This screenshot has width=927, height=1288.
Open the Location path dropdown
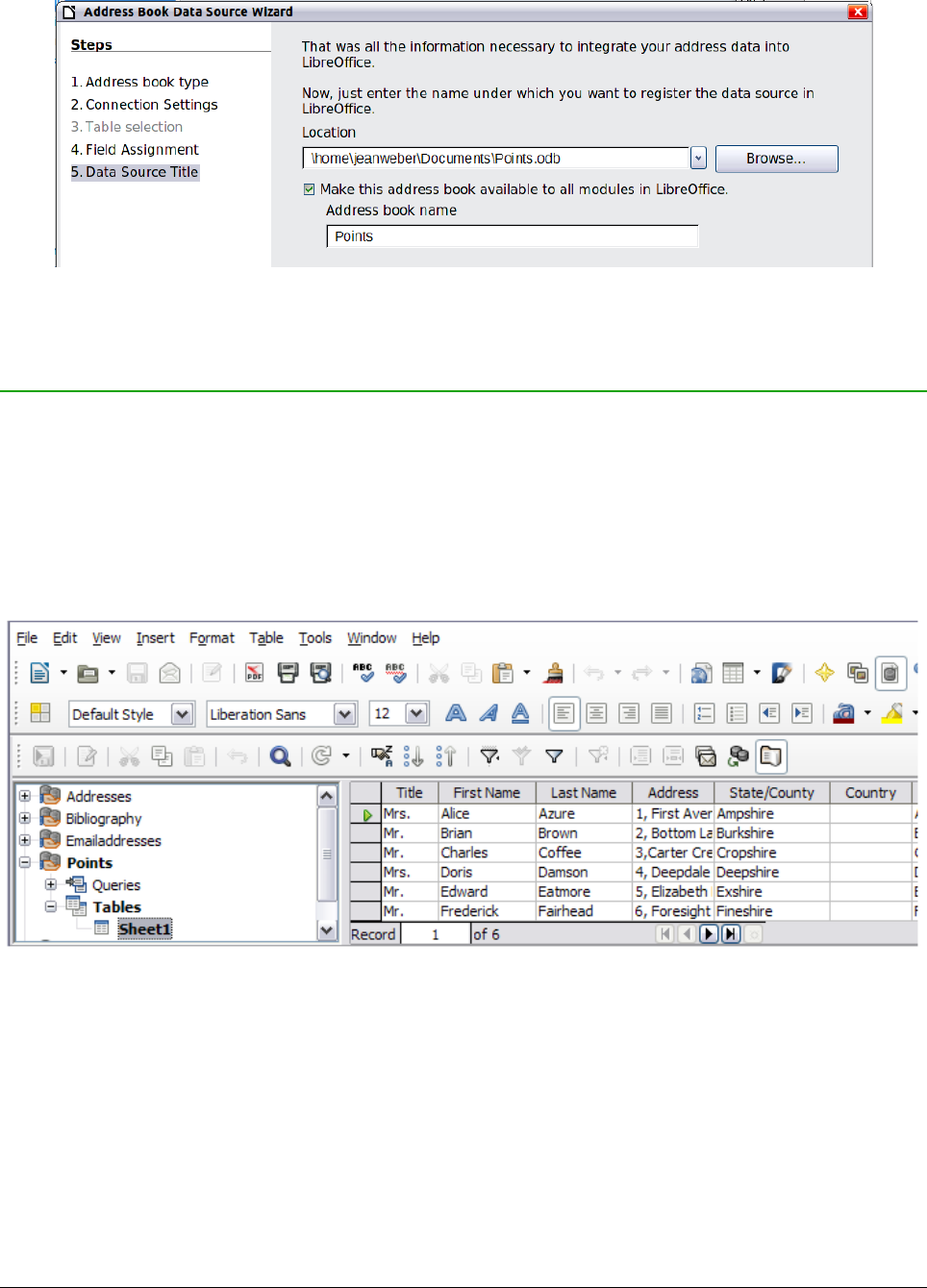[698, 159]
